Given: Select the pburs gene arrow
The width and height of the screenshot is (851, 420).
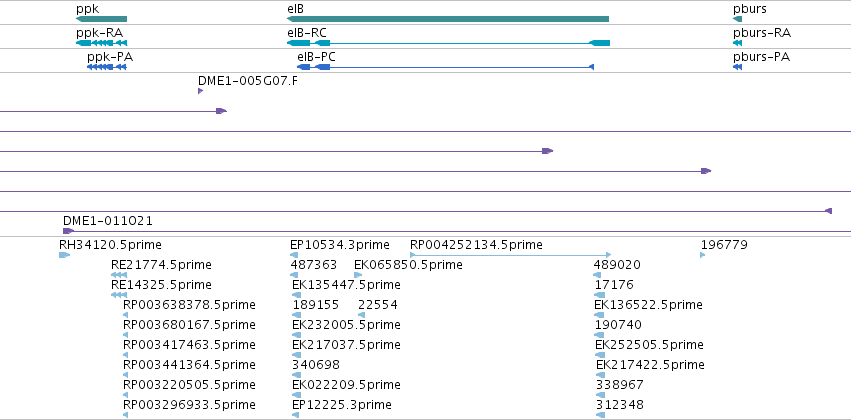Looking at the screenshot, I should pos(737,19).
